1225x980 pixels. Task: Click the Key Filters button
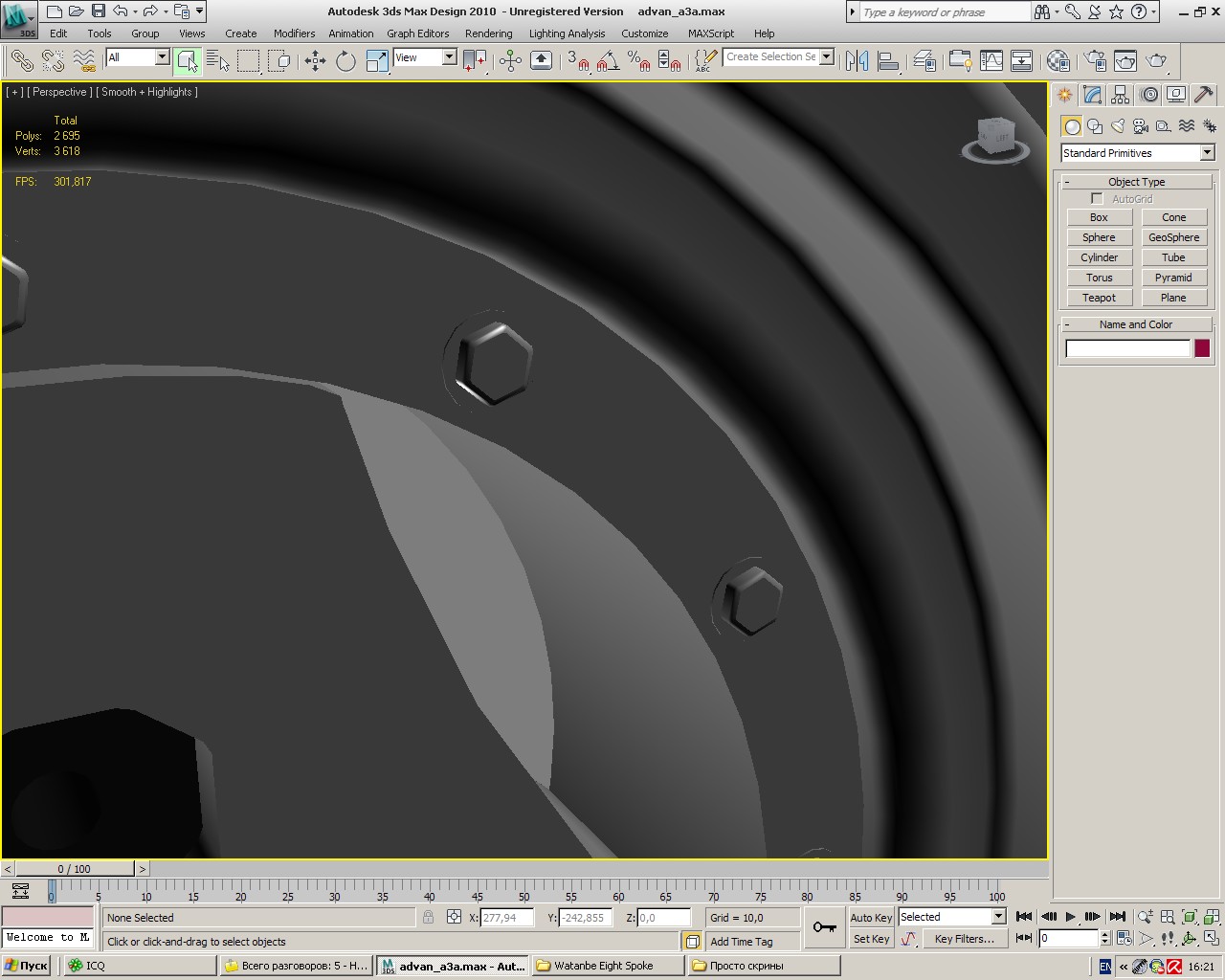tap(964, 939)
